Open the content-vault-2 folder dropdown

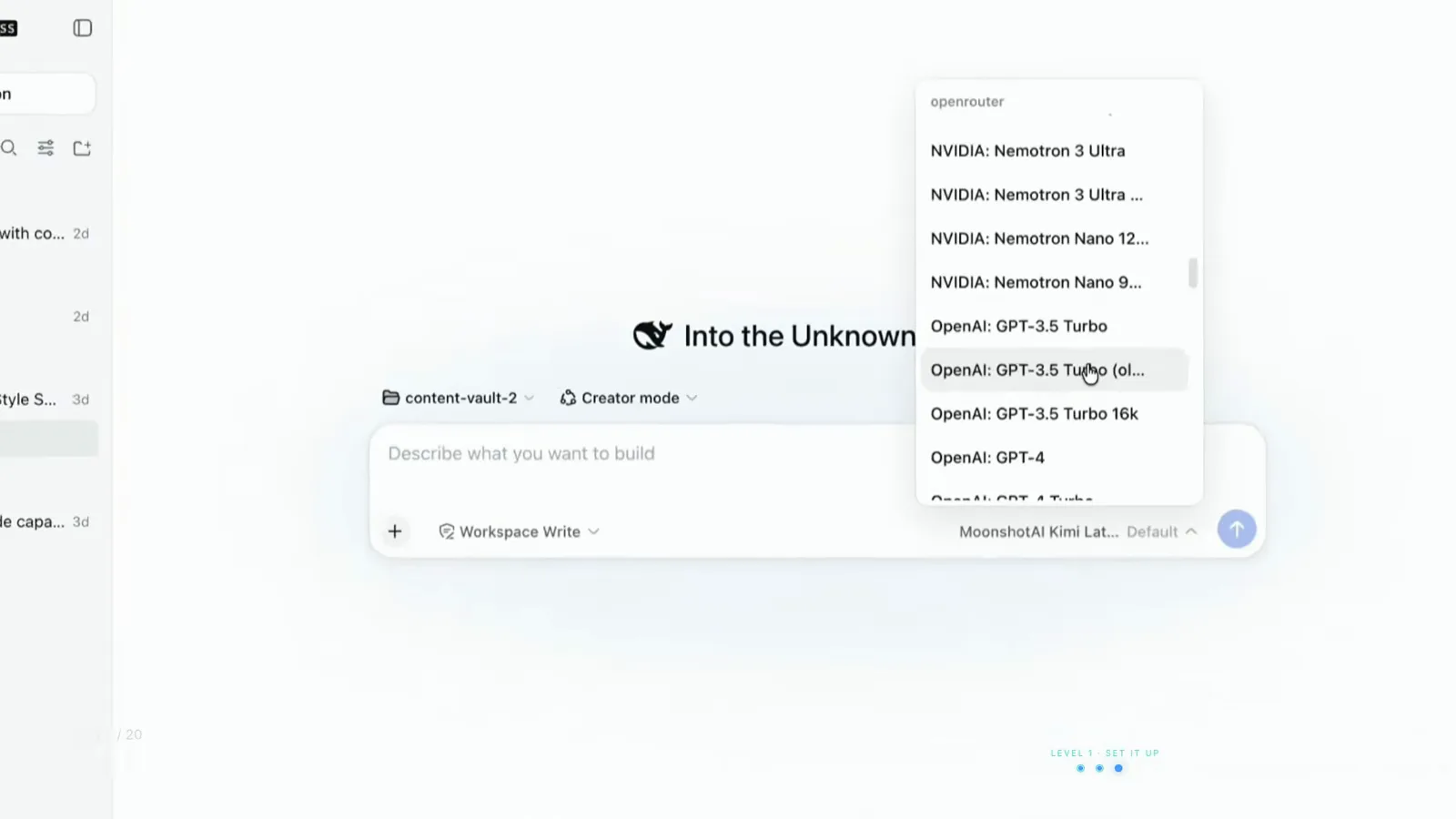point(459,398)
